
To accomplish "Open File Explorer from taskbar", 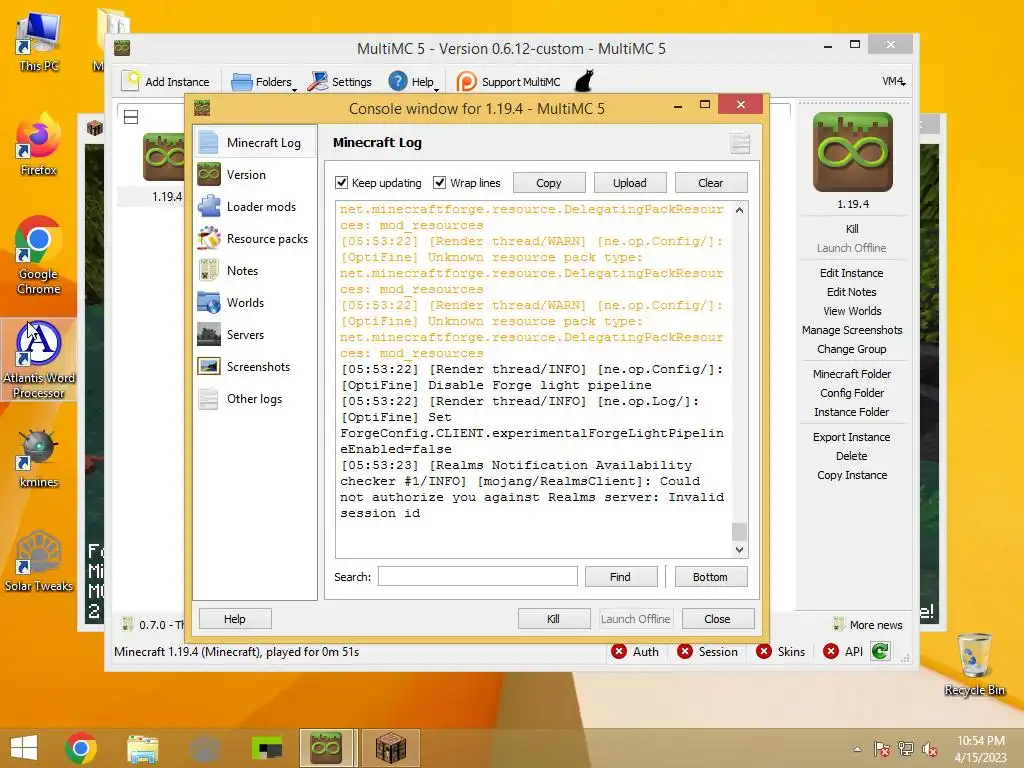I will [x=142, y=748].
